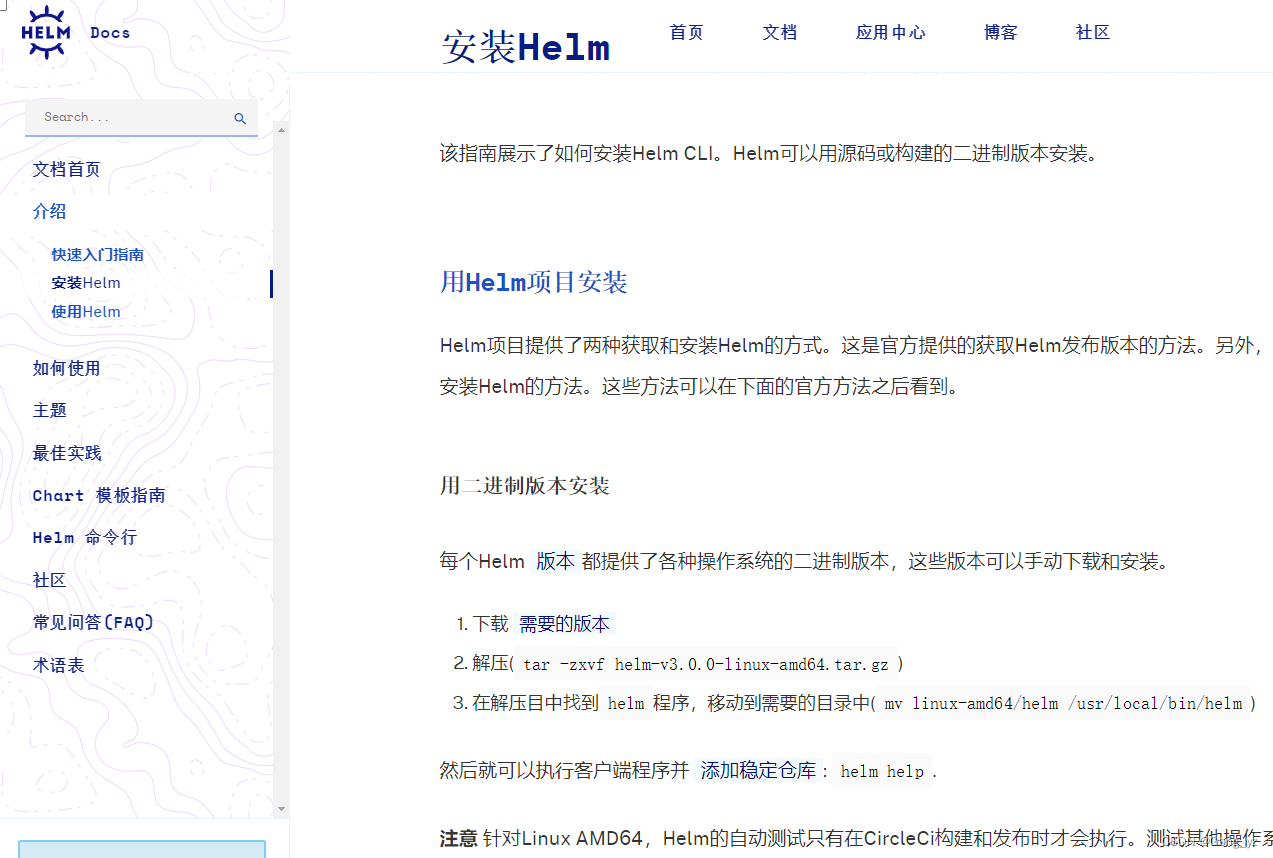1273x858 pixels.
Task: Click the mv linux-amd64/helm command code
Action: pyautogui.click(x=1063, y=703)
